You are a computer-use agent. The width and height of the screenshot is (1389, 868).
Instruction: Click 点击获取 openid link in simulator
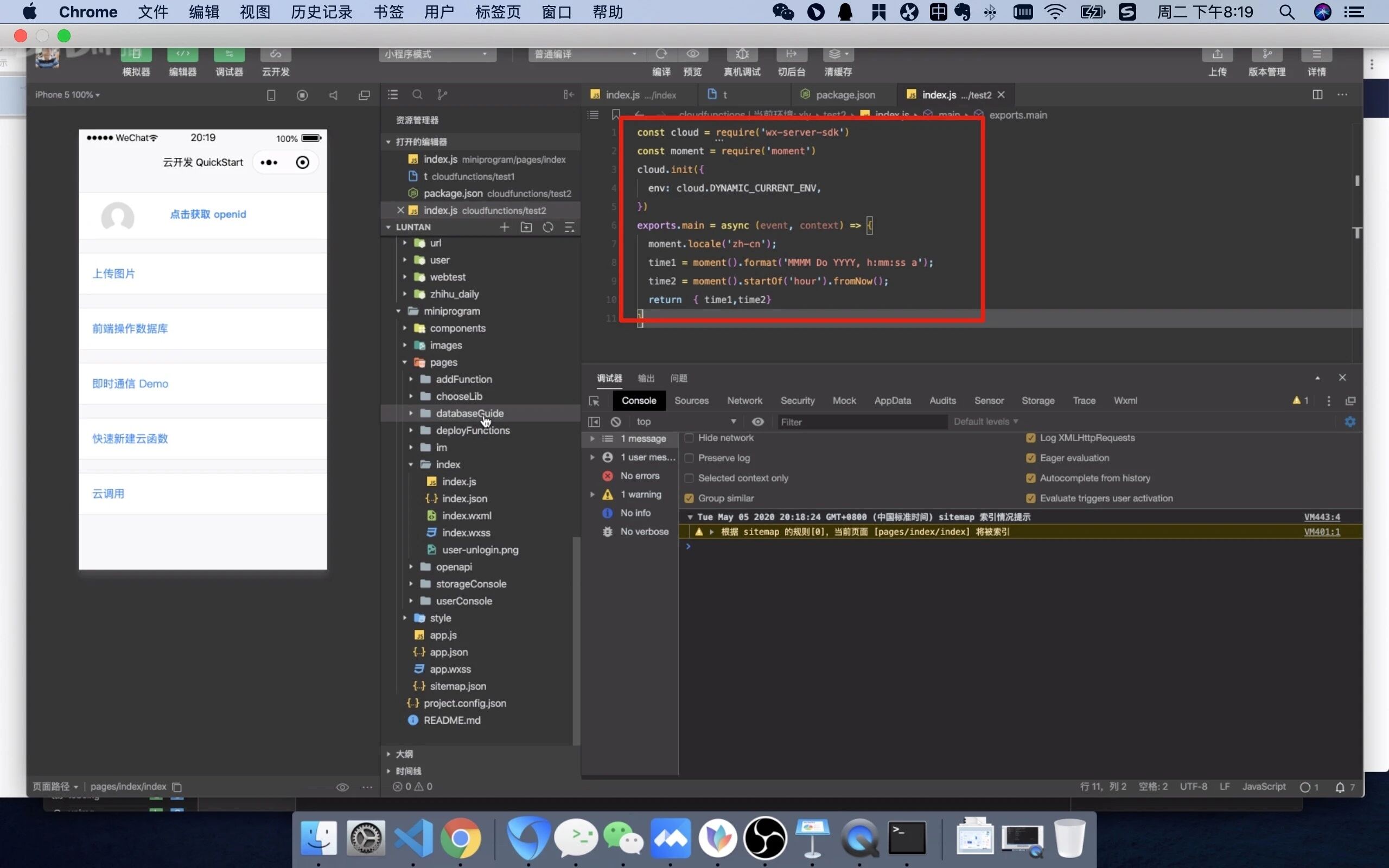click(208, 214)
